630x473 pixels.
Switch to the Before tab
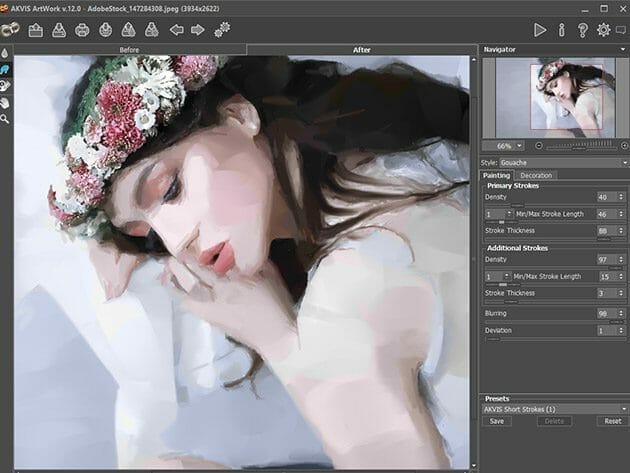click(129, 49)
